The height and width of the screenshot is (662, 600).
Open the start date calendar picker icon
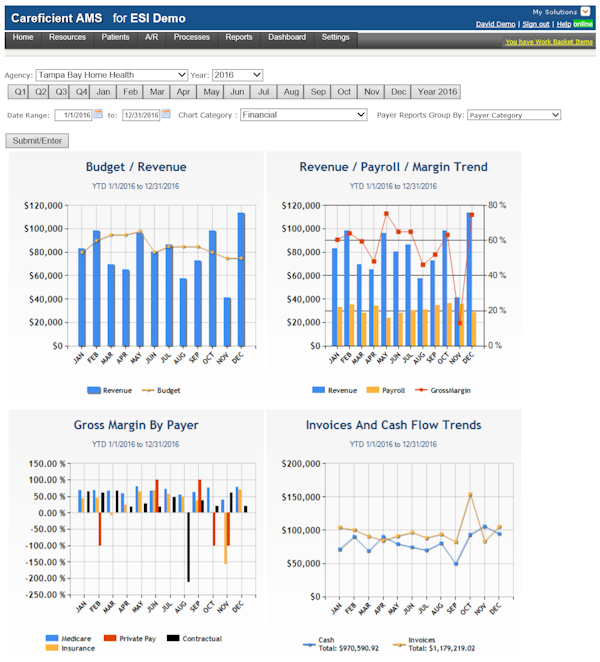click(98, 114)
